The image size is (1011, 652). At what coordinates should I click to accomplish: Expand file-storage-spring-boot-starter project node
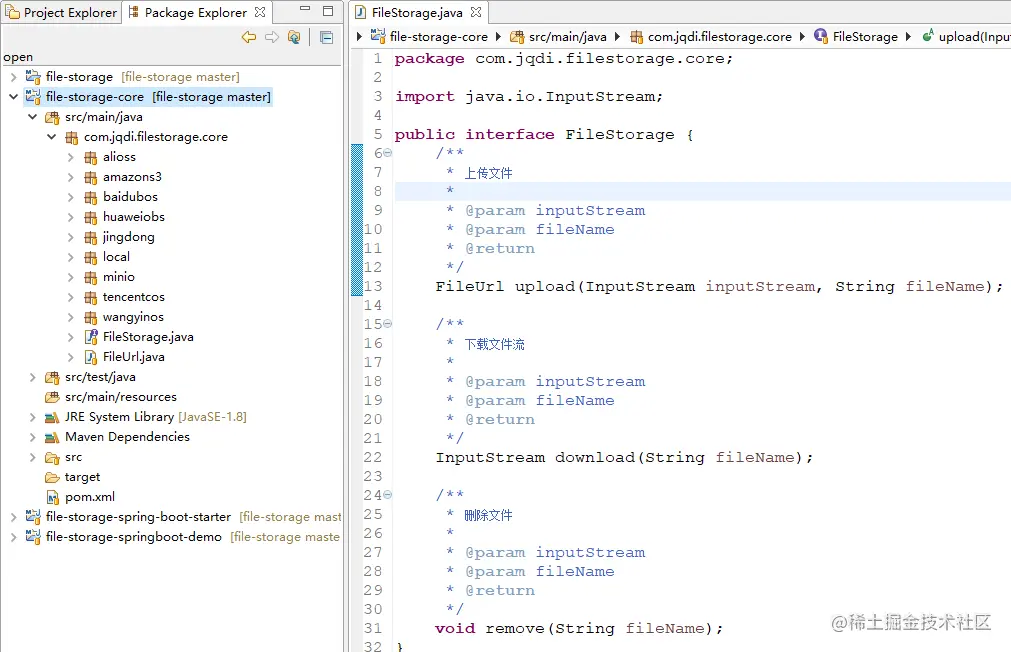[x=14, y=517]
